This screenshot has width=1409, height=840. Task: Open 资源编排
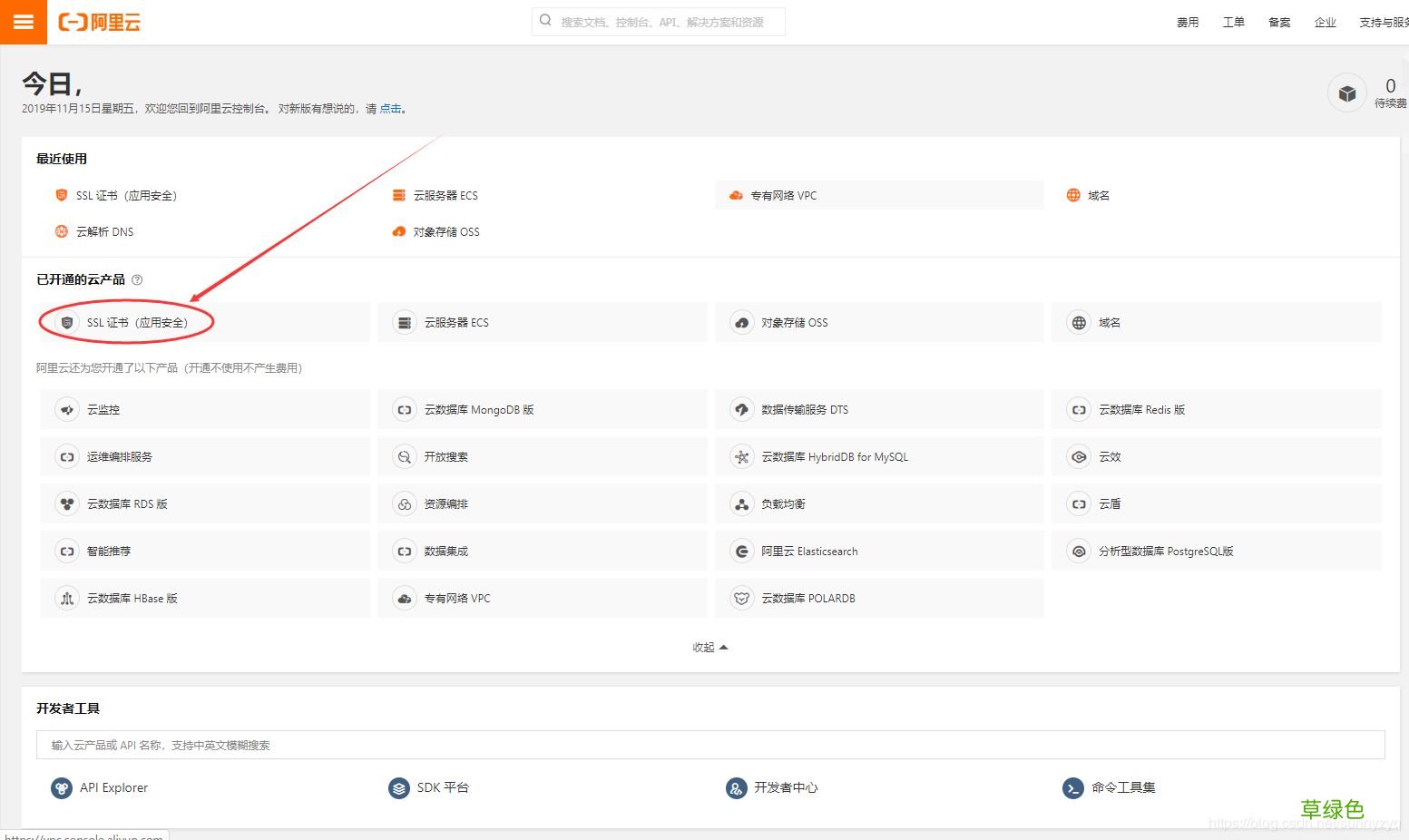[543, 503]
